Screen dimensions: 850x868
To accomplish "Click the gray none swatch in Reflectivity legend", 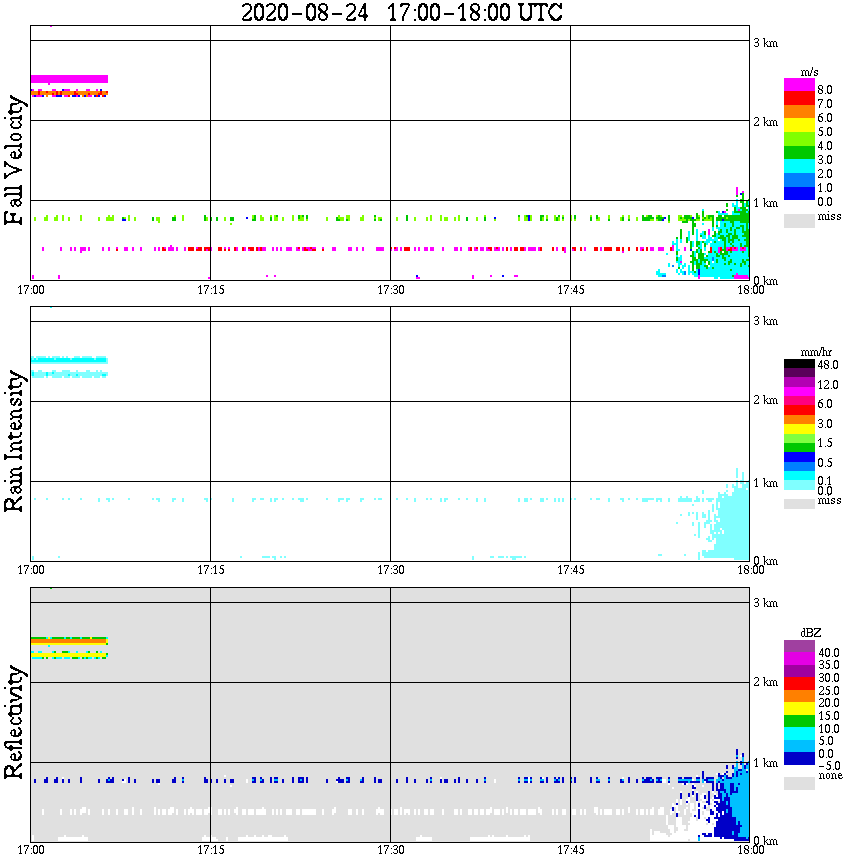I will [x=799, y=783].
